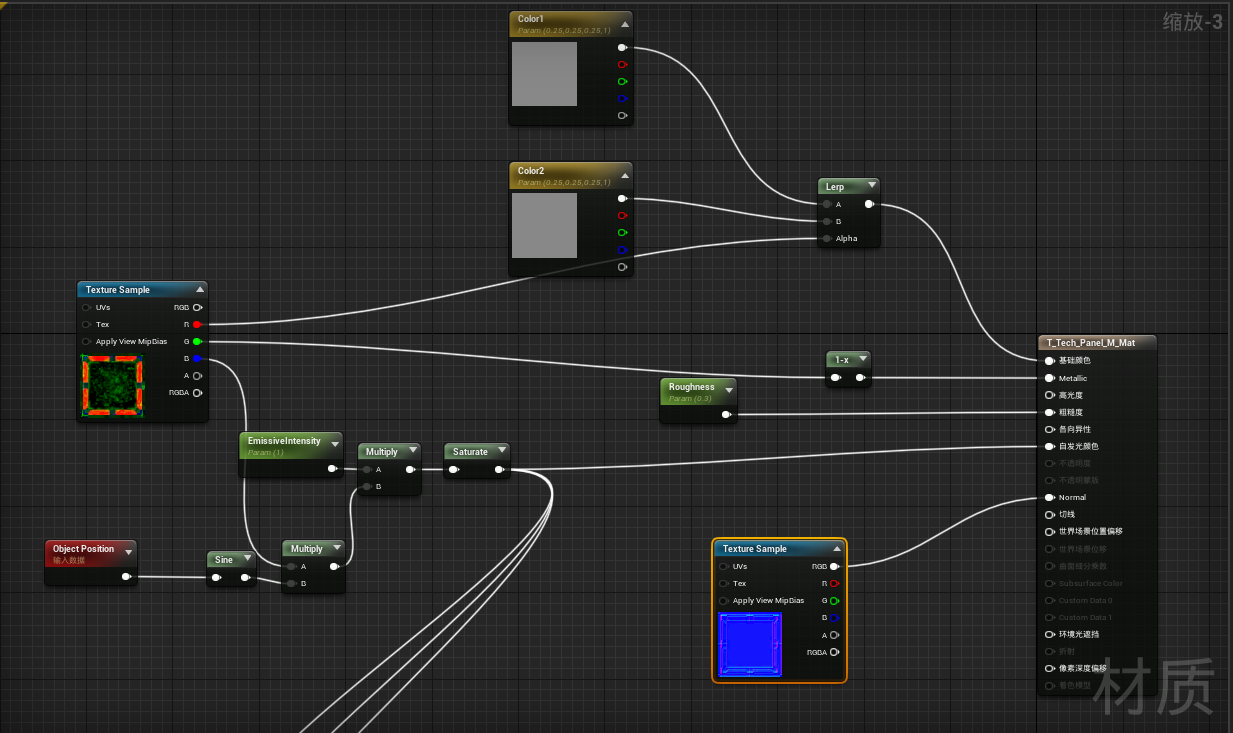Click the 环境光遮挡 input pin on material output
This screenshot has height=733, width=1233.
pyautogui.click(x=1049, y=634)
